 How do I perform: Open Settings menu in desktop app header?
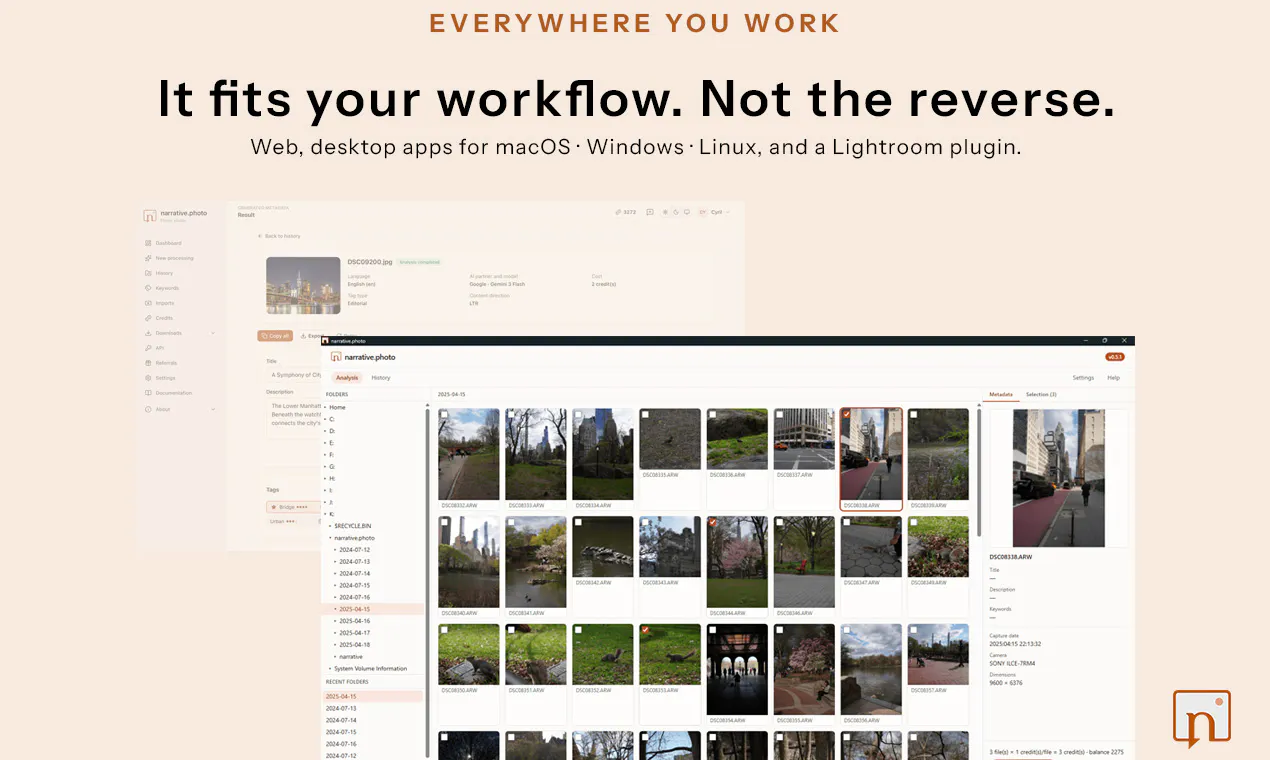pos(1083,378)
